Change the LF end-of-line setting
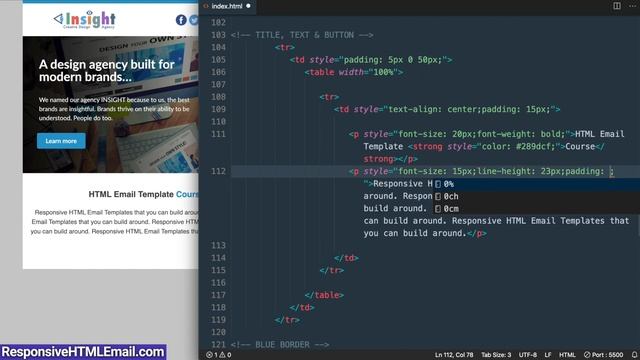This screenshot has height=360, width=640. (x=548, y=355)
